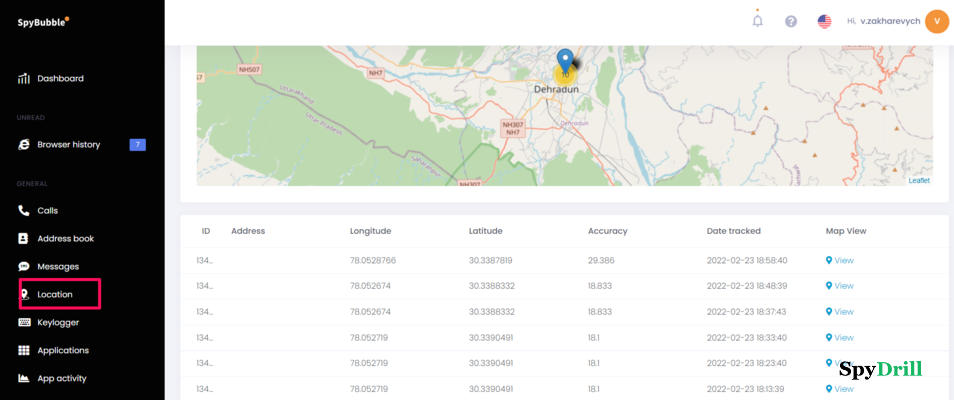Click the App activity chart icon
Screen dimensions: 954x400
coord(24,378)
